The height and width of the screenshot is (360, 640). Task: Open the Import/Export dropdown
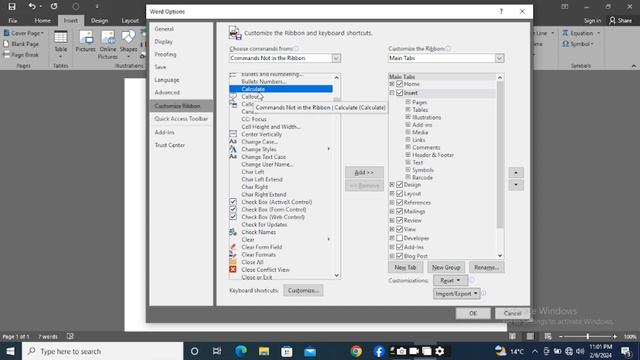pos(456,293)
